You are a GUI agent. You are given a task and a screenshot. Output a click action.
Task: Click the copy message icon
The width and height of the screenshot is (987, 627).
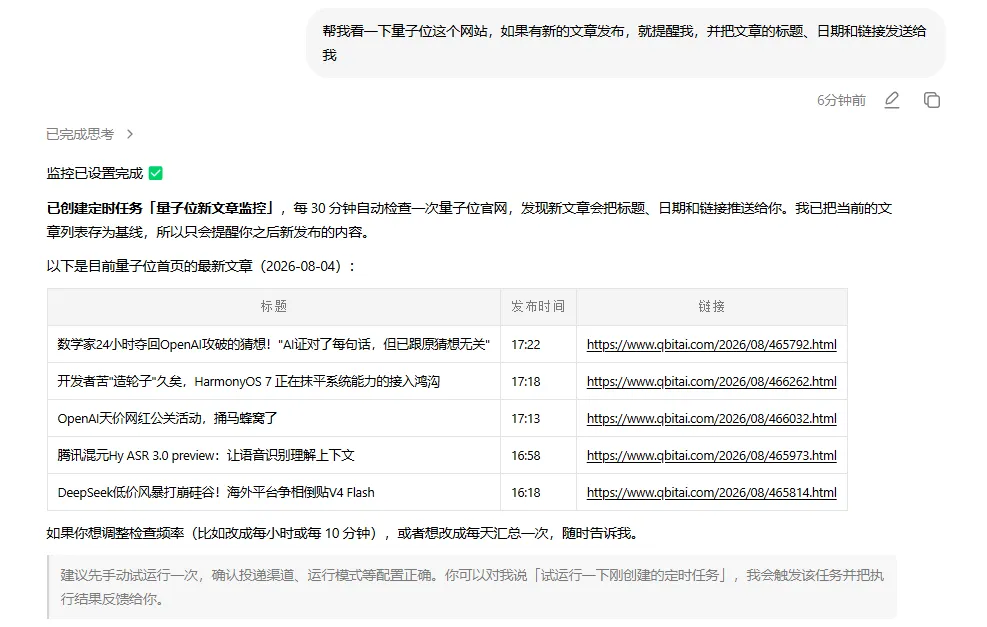coord(932,100)
